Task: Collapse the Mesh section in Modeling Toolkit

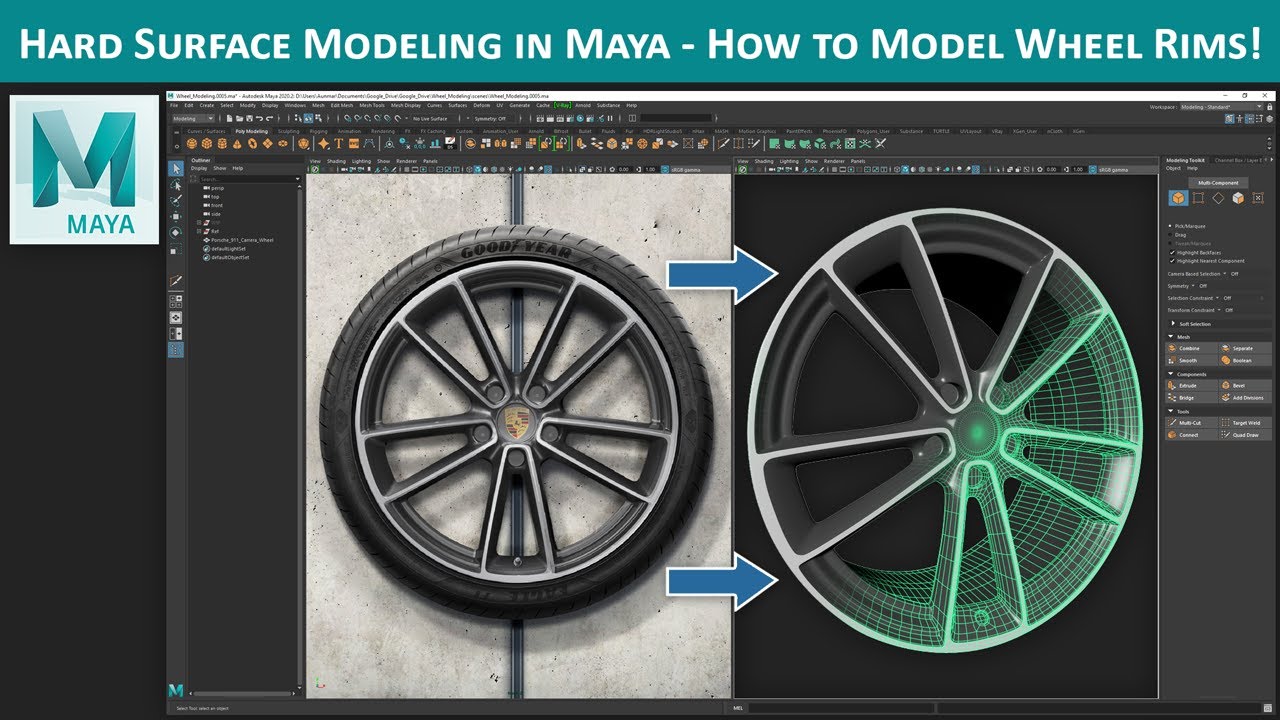Action: tap(1218, 337)
